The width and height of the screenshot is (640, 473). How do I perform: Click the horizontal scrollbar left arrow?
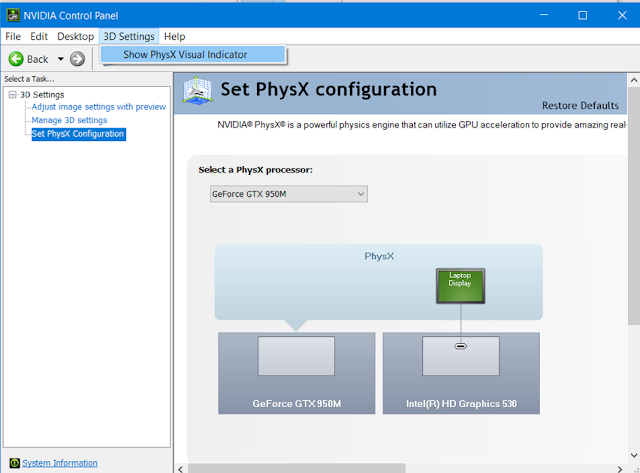point(180,469)
